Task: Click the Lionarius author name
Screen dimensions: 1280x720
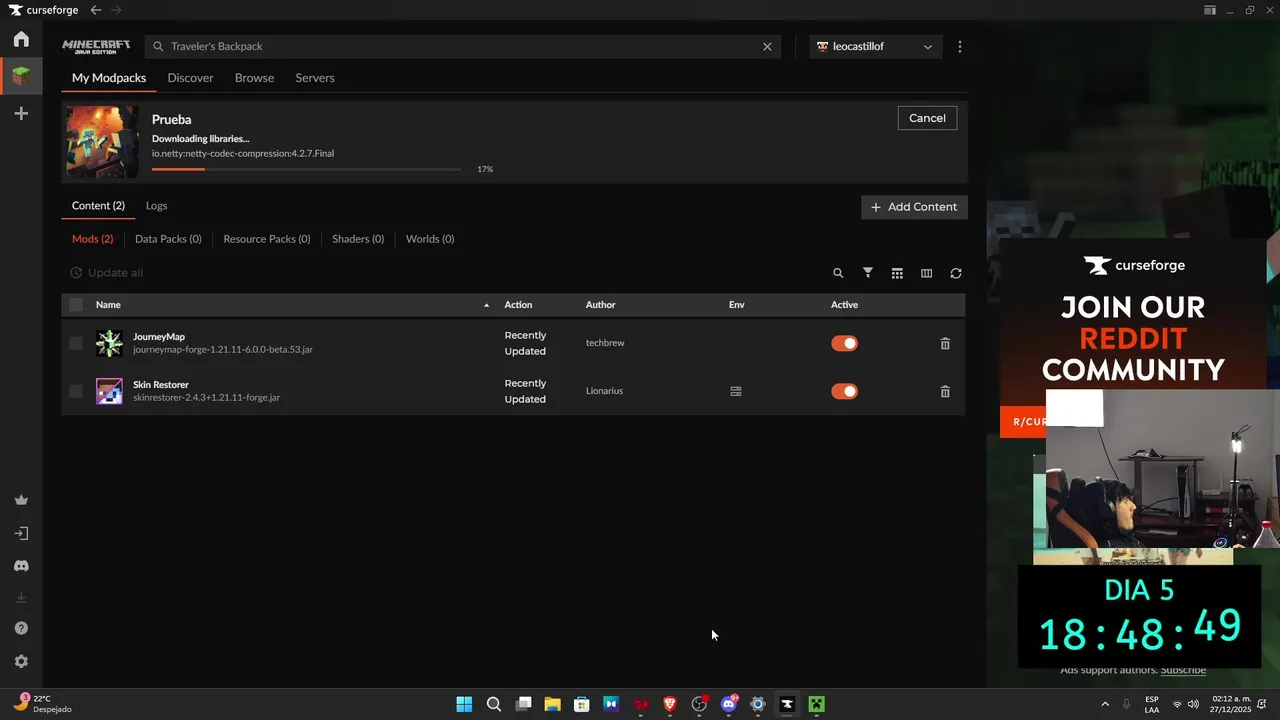Action: pos(604,391)
